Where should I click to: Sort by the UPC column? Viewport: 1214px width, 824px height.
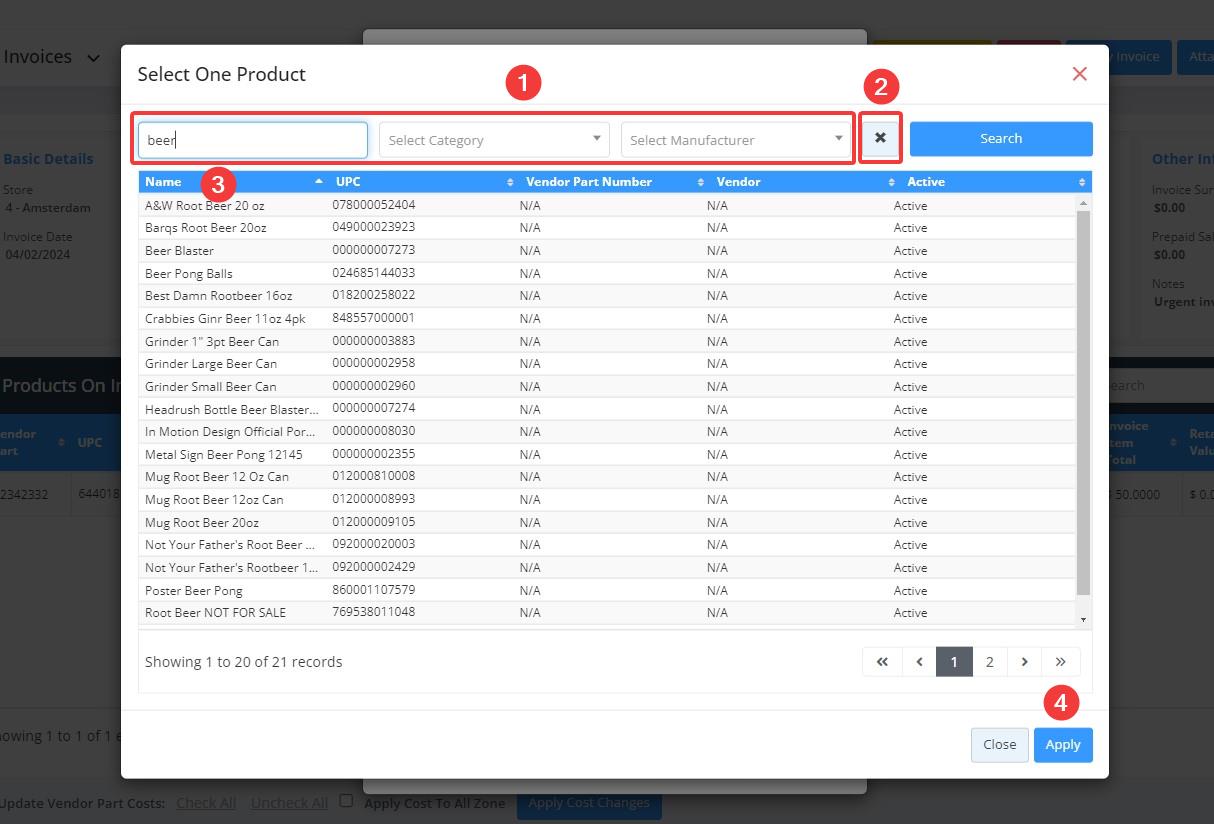(424, 182)
